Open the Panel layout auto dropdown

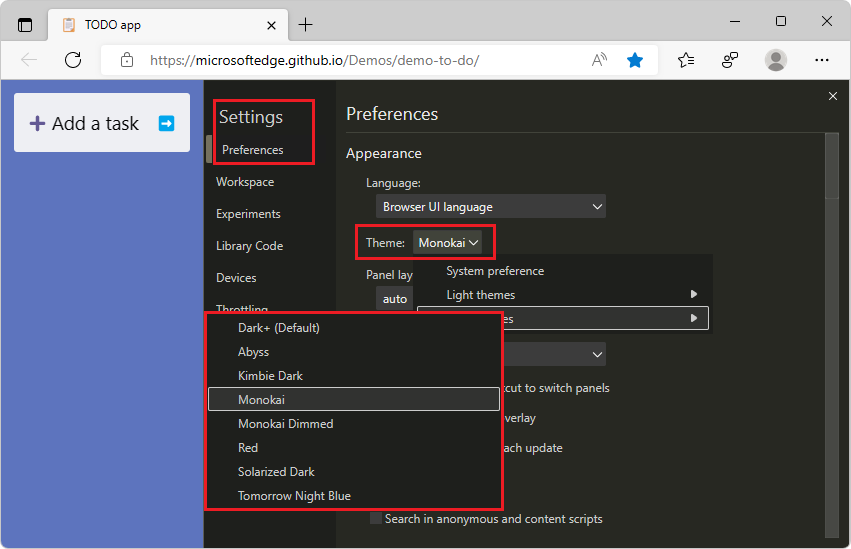point(395,298)
